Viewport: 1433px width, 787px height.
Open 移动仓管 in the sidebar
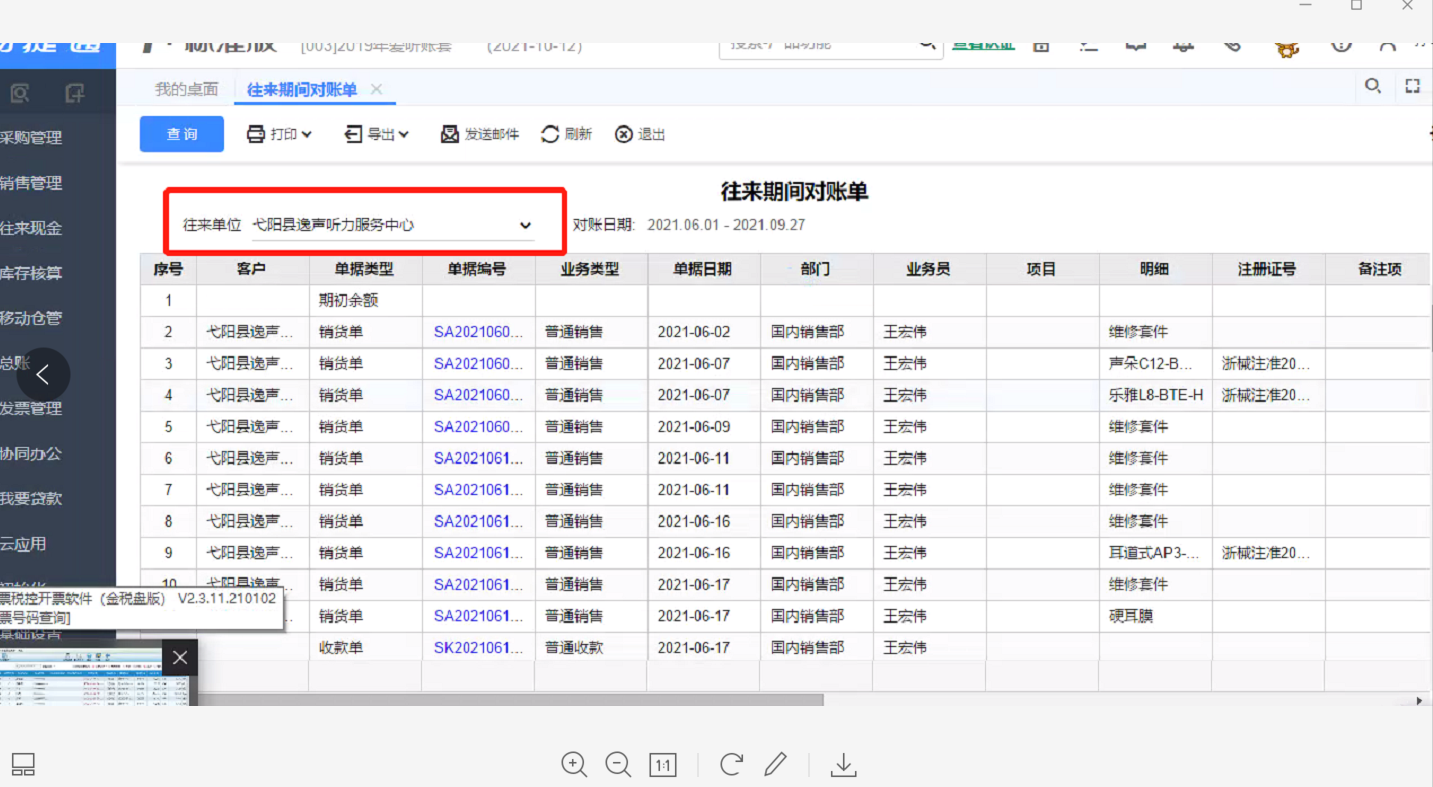click(31, 318)
